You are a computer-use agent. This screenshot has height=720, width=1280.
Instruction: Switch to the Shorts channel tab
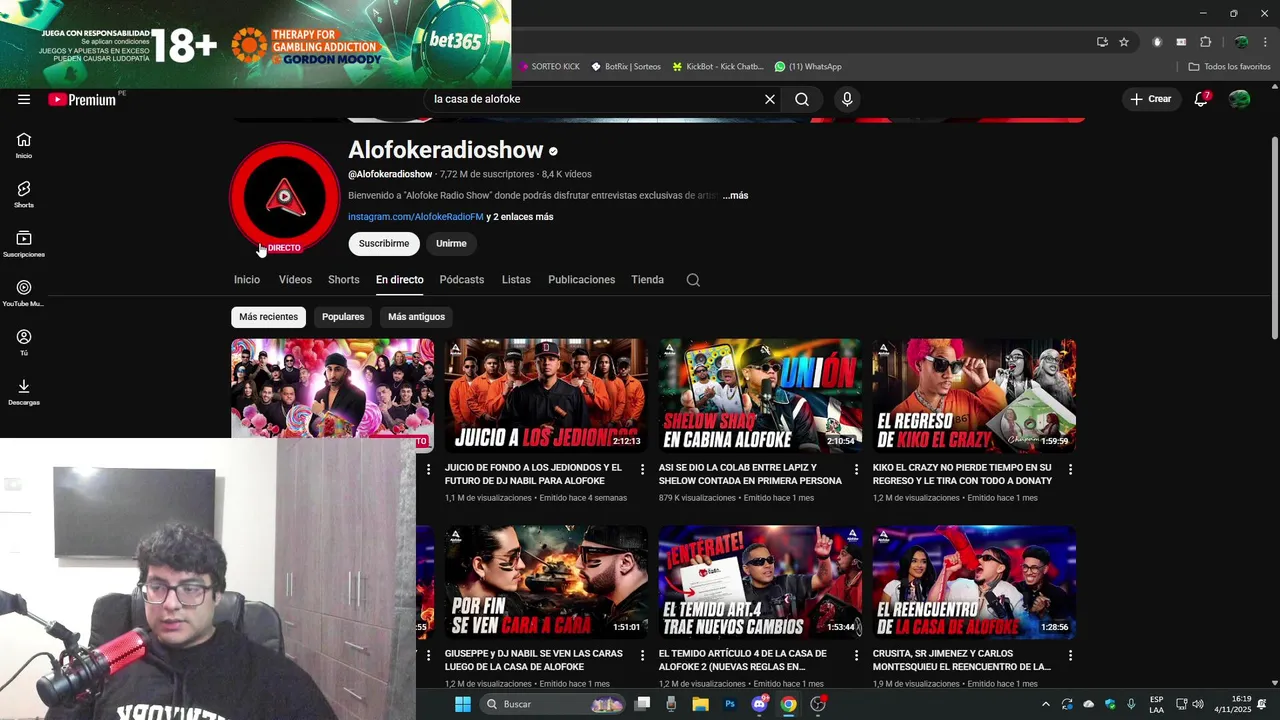point(343,280)
